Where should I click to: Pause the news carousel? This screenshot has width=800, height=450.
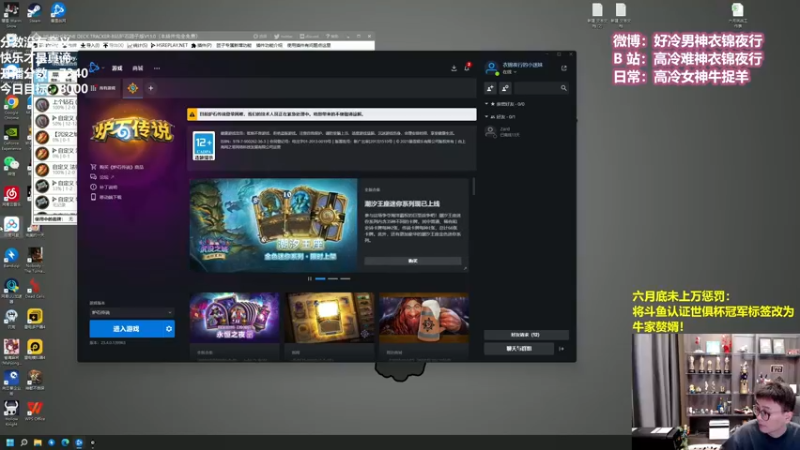tap(309, 279)
